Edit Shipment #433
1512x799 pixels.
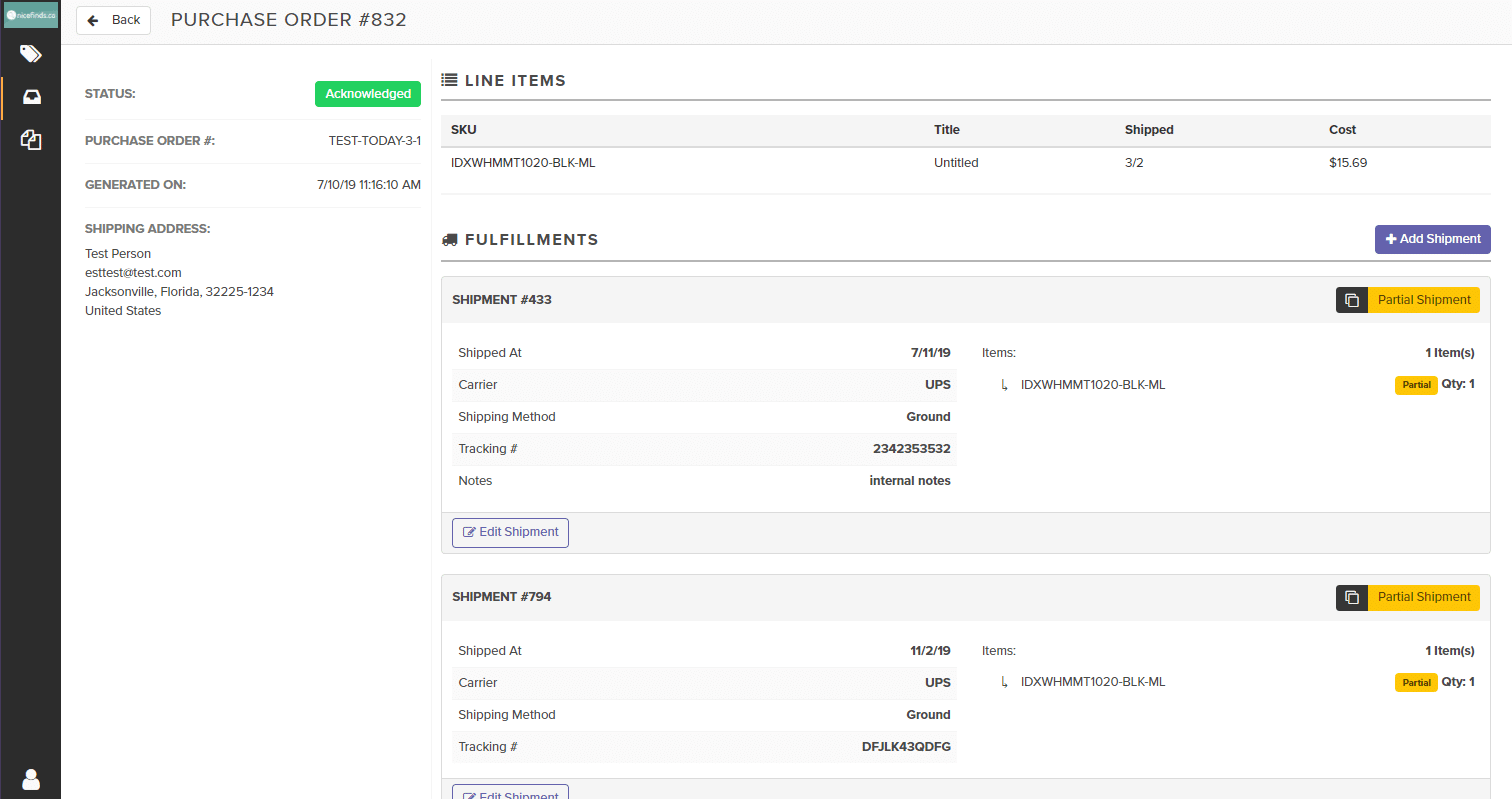(510, 532)
